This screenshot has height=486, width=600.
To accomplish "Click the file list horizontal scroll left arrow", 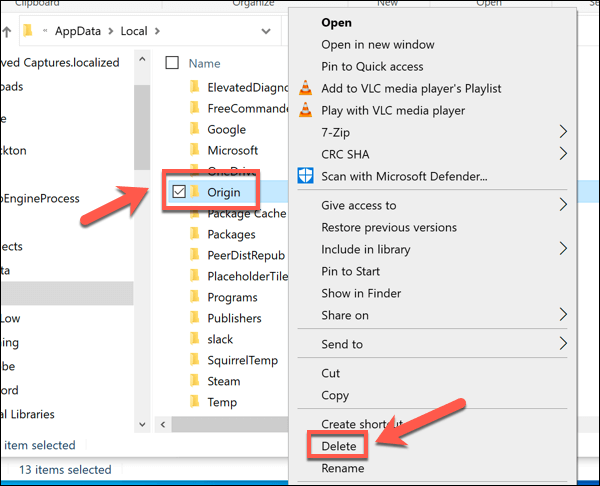I will [163, 424].
